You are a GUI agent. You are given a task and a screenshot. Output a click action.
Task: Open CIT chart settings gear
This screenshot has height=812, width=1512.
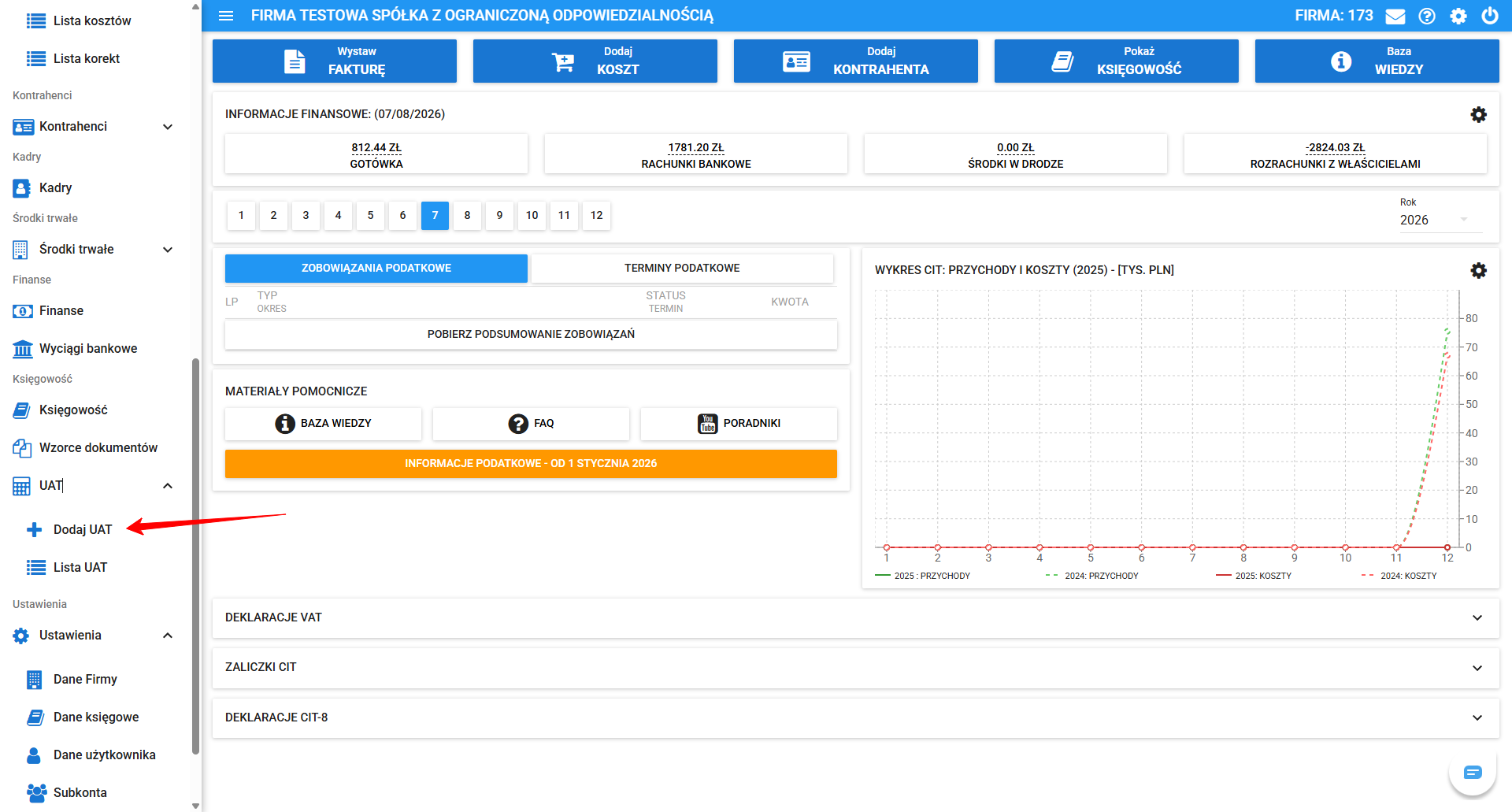tap(1479, 270)
